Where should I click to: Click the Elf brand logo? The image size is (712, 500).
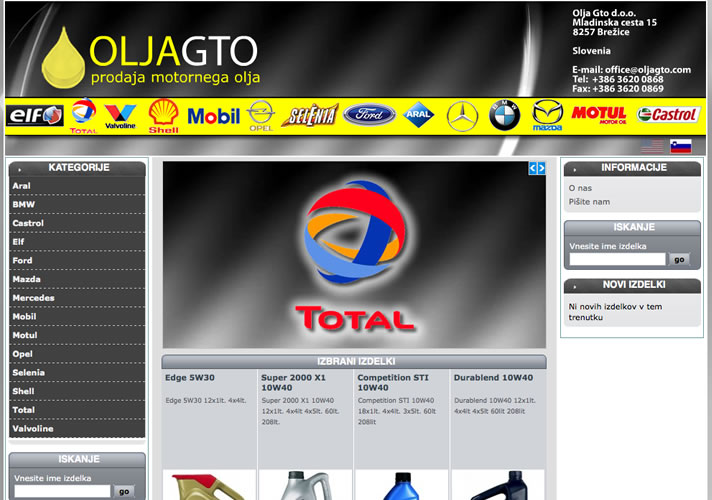coord(35,115)
